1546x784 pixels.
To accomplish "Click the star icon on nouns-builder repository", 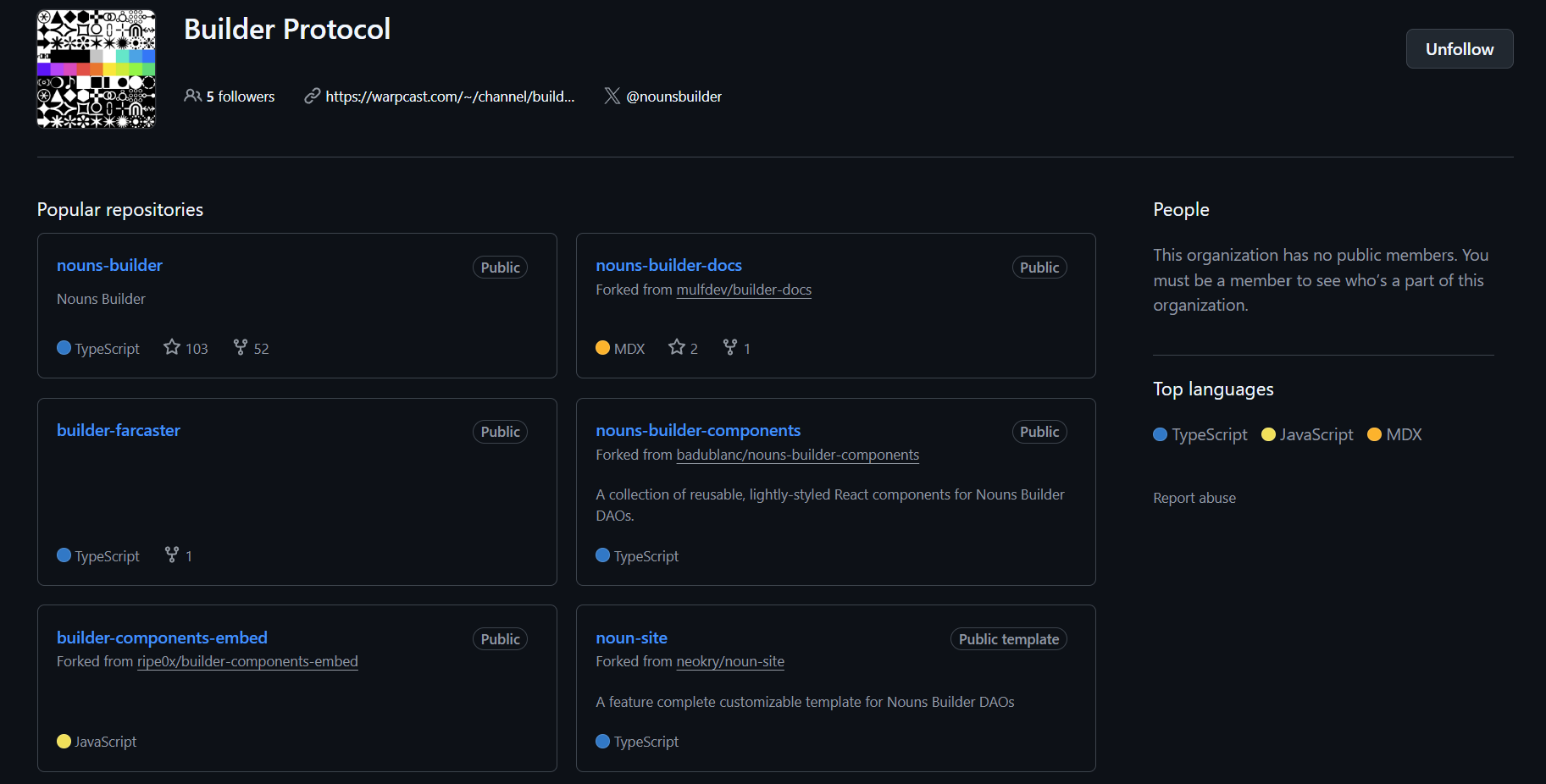I will coord(170,346).
